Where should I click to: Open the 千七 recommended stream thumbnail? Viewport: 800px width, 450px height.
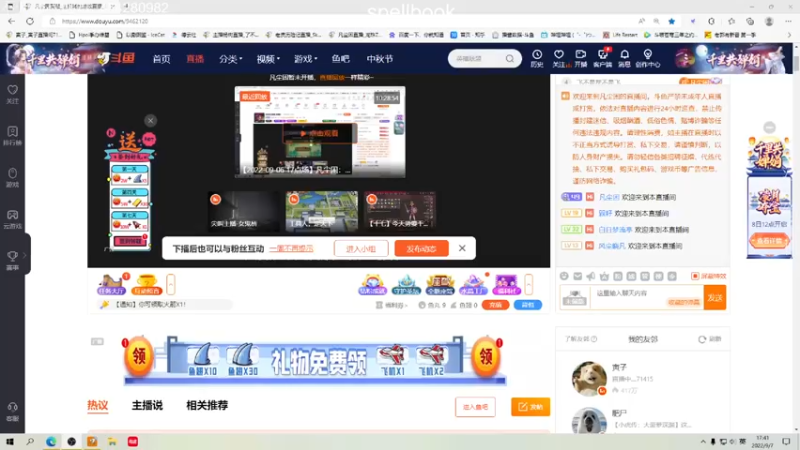click(x=400, y=211)
